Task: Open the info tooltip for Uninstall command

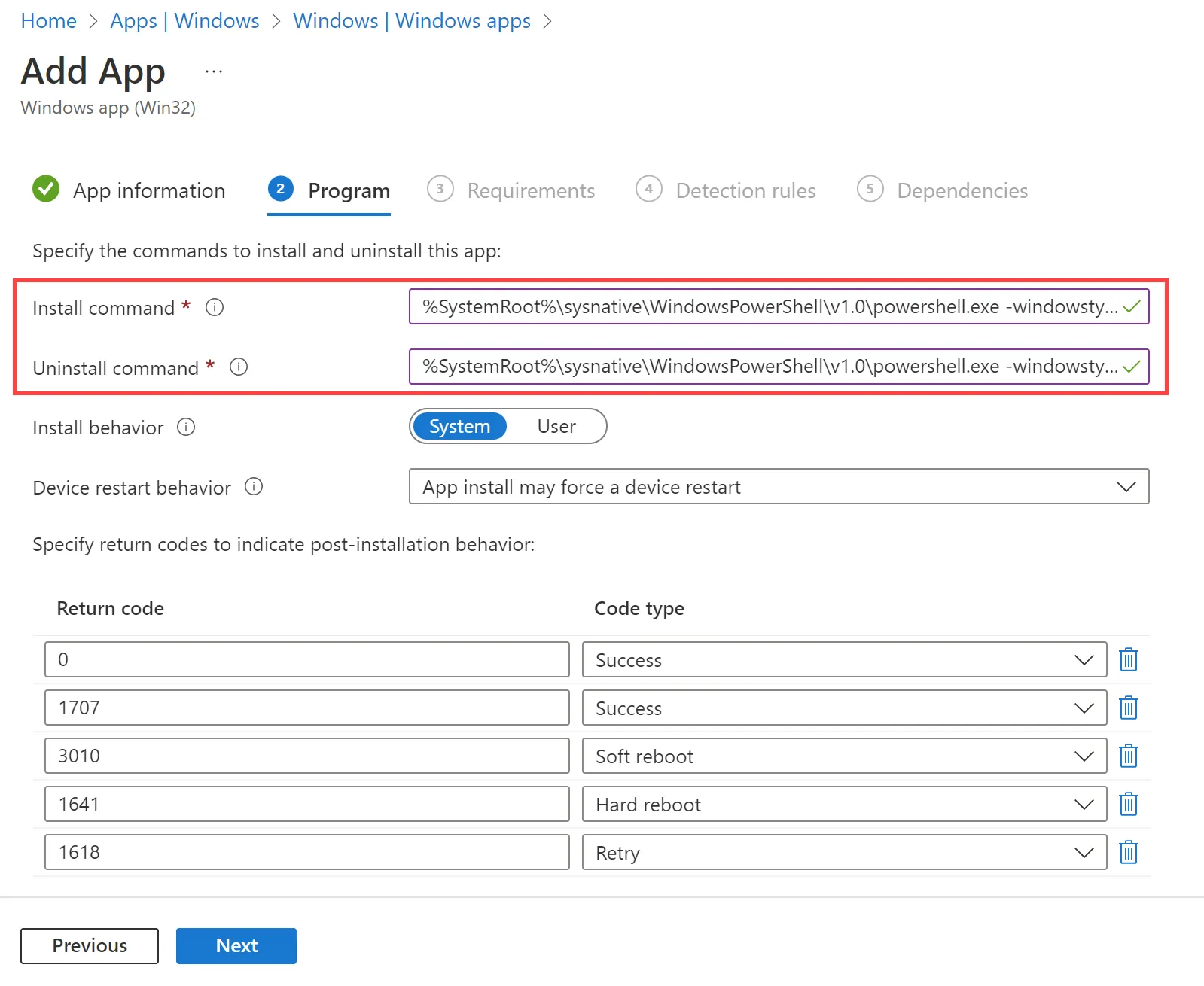Action: pyautogui.click(x=239, y=367)
